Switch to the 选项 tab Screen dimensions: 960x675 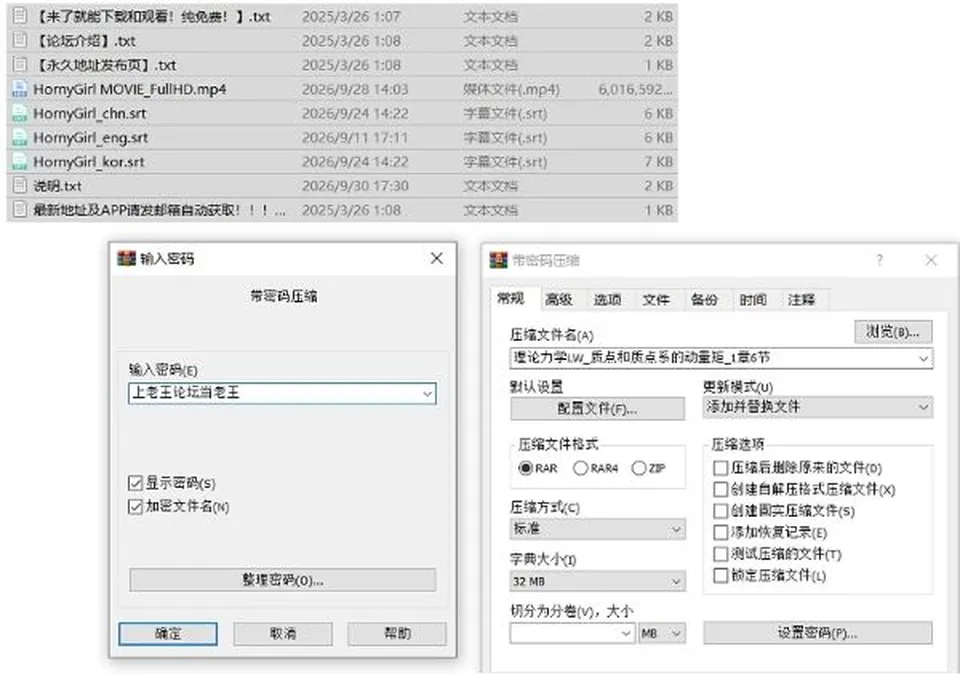click(607, 300)
